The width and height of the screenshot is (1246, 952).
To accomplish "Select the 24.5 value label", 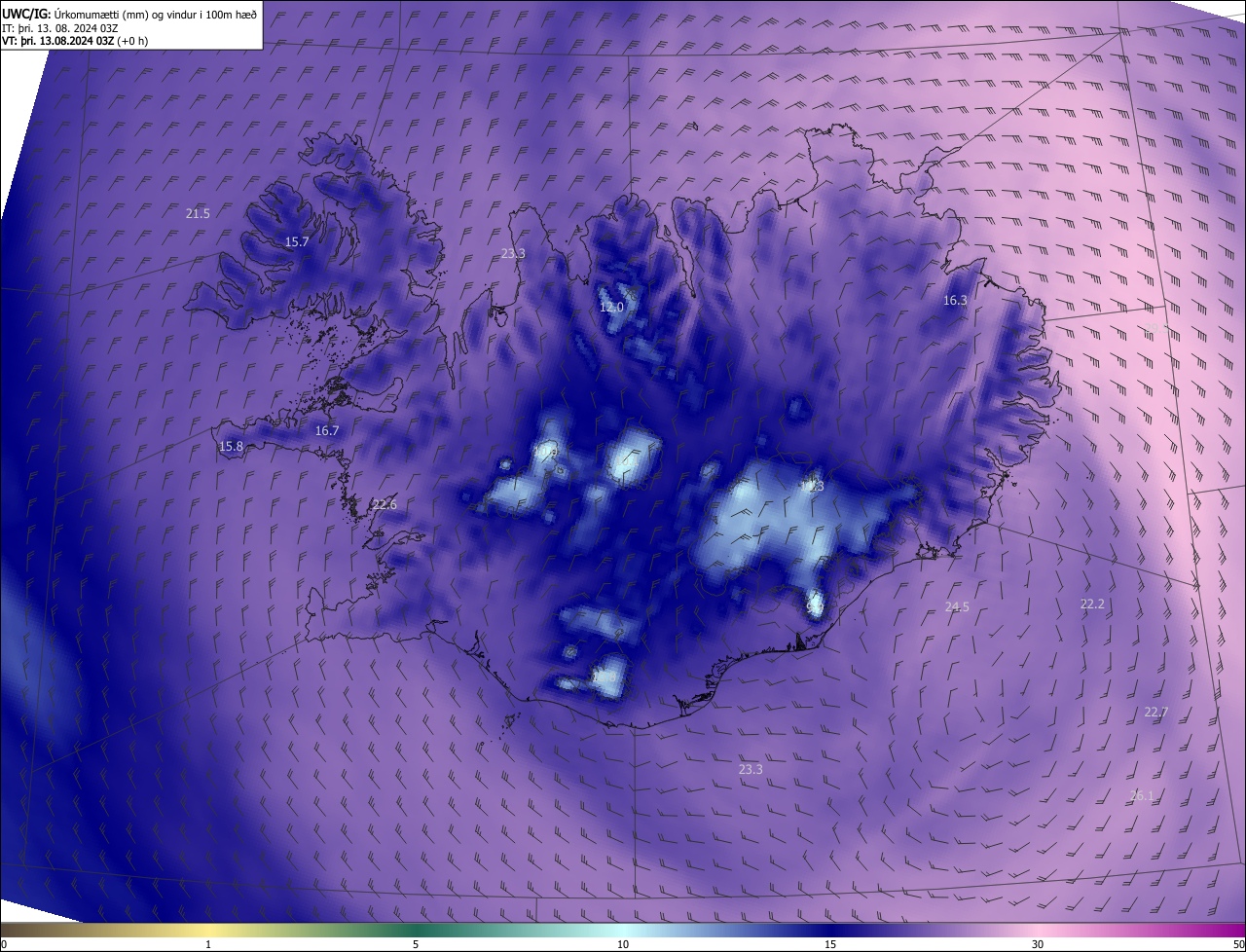I will 957,606.
